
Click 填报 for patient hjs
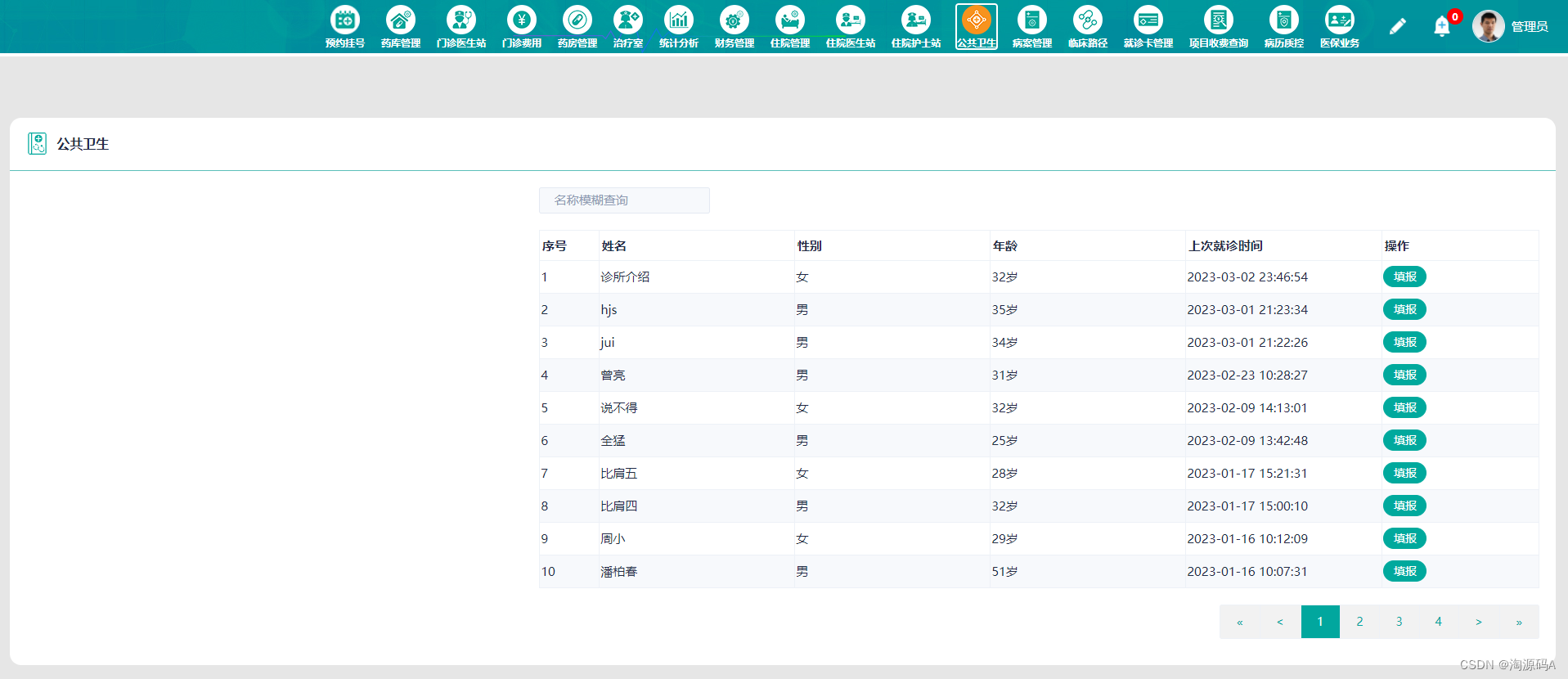[1404, 309]
